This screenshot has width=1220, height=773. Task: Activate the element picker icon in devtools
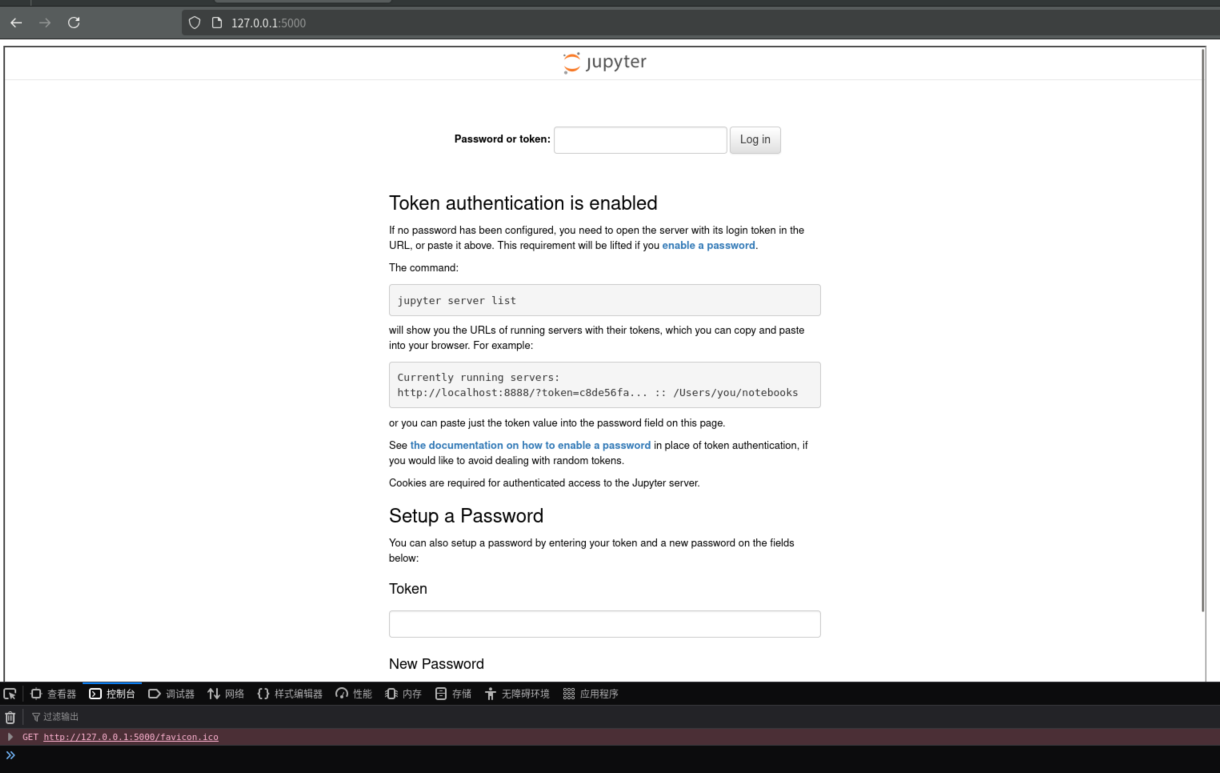point(10,693)
